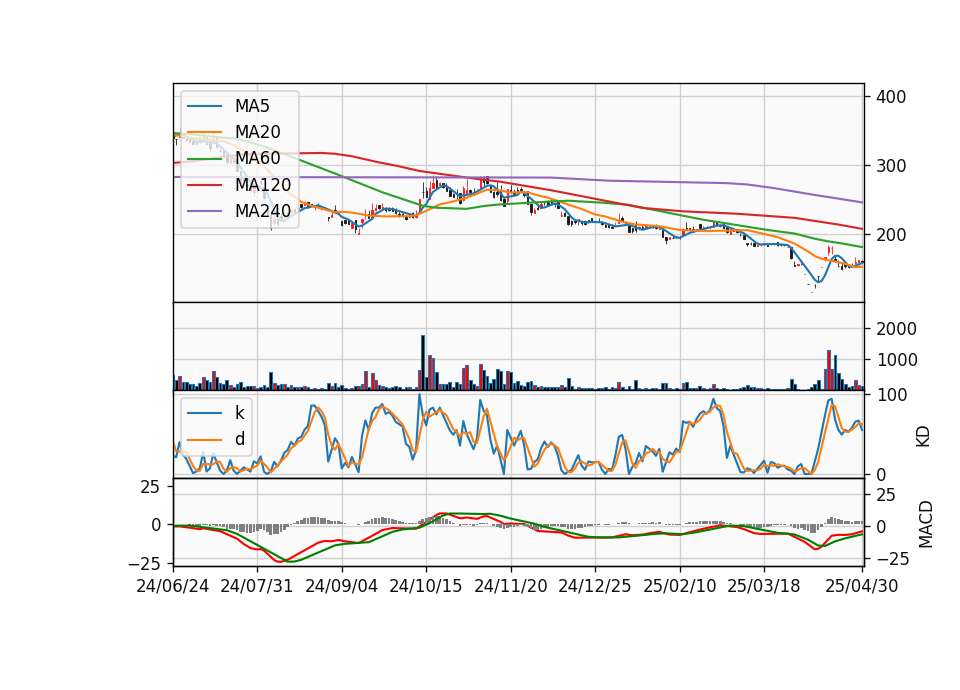Click the 2000 volume axis label
Viewport: 960px width, 690px height.
pos(896,329)
